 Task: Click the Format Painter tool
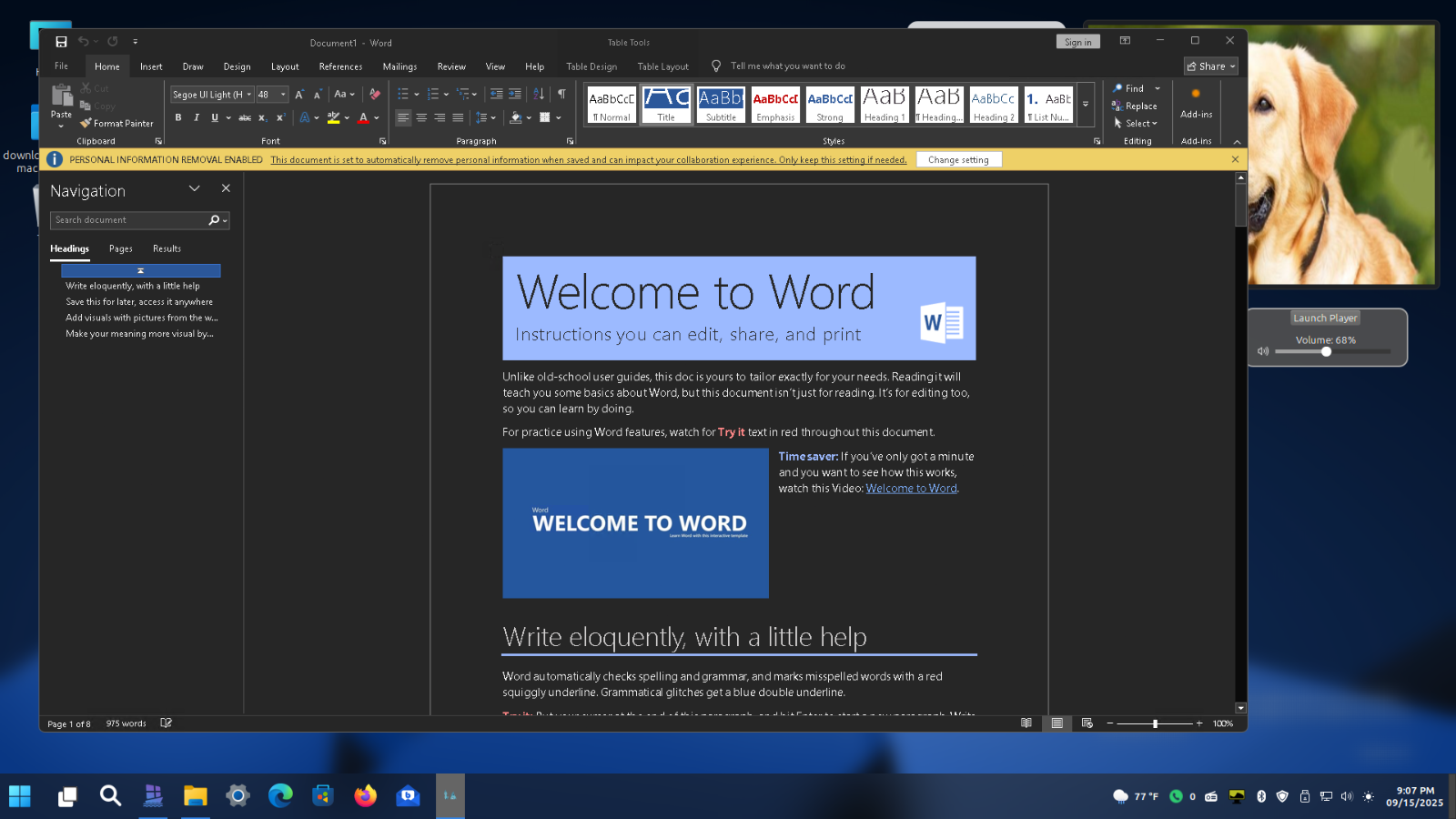tap(116, 123)
